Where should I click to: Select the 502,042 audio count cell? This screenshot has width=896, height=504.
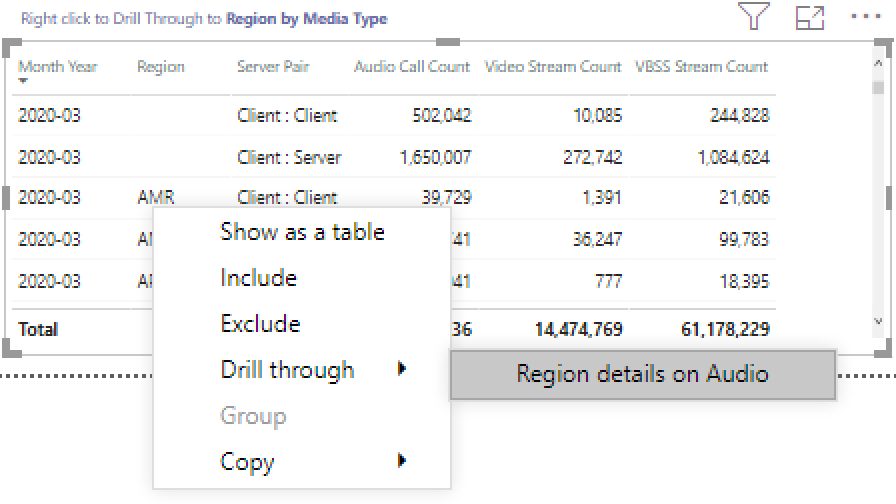[x=442, y=115]
